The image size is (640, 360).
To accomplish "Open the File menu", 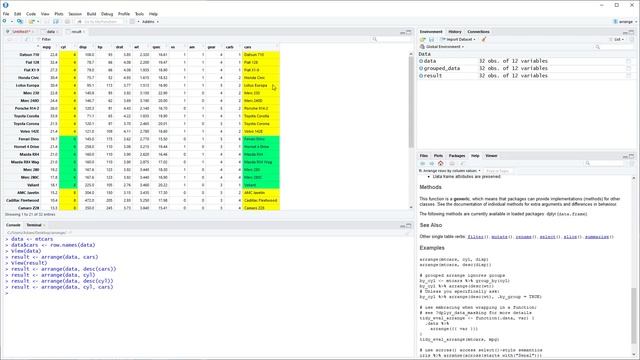I will [x=6, y=14].
